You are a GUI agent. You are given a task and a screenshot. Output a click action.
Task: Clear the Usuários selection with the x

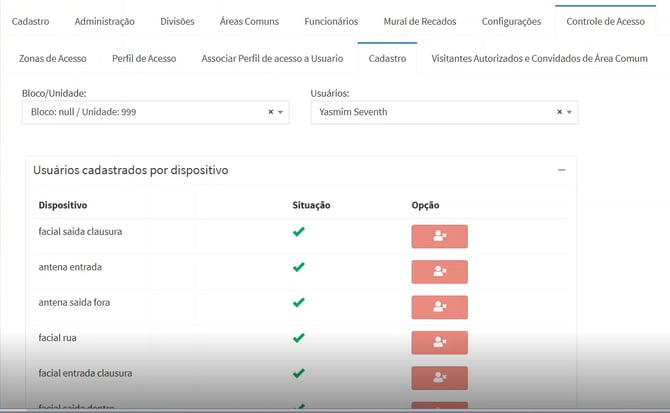click(x=559, y=113)
